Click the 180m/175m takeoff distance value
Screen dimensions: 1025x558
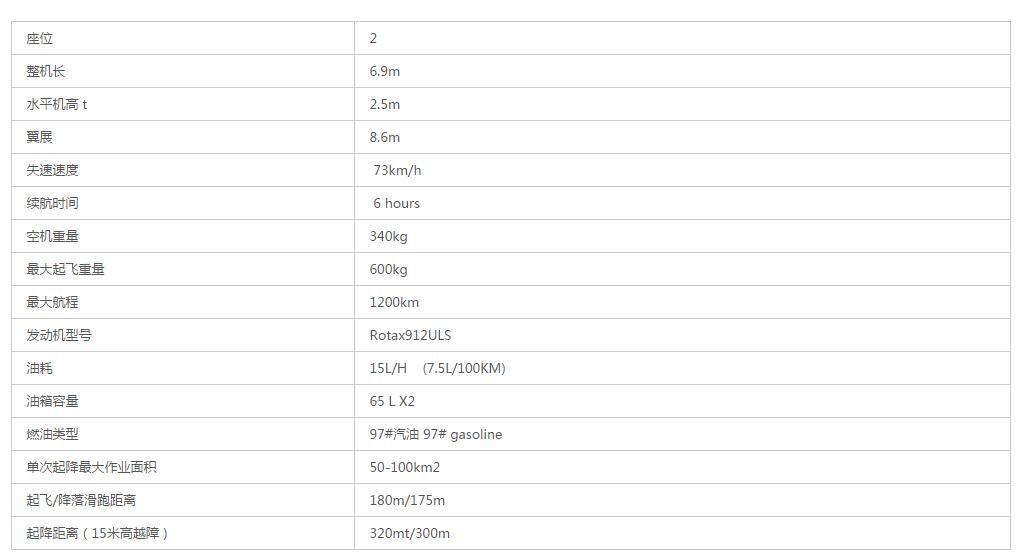click(407, 500)
